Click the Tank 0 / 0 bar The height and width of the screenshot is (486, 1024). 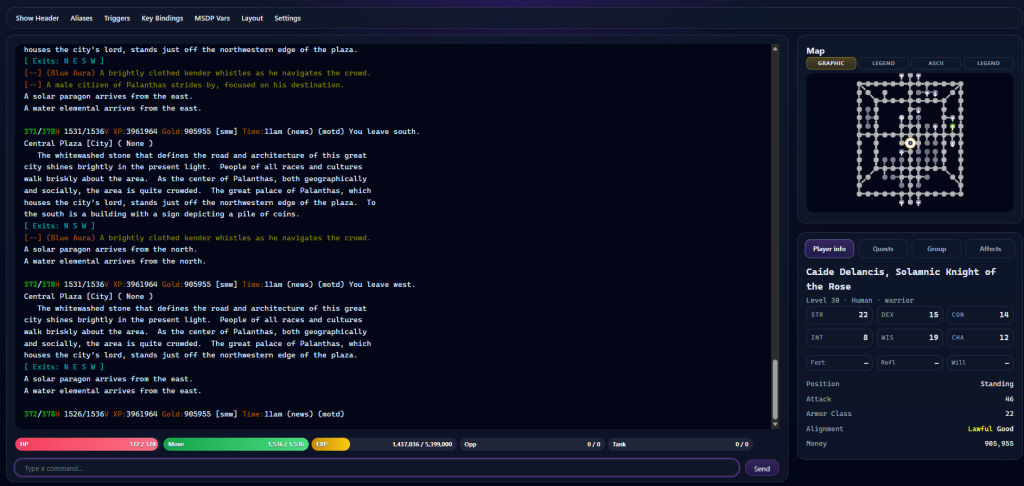(680, 444)
